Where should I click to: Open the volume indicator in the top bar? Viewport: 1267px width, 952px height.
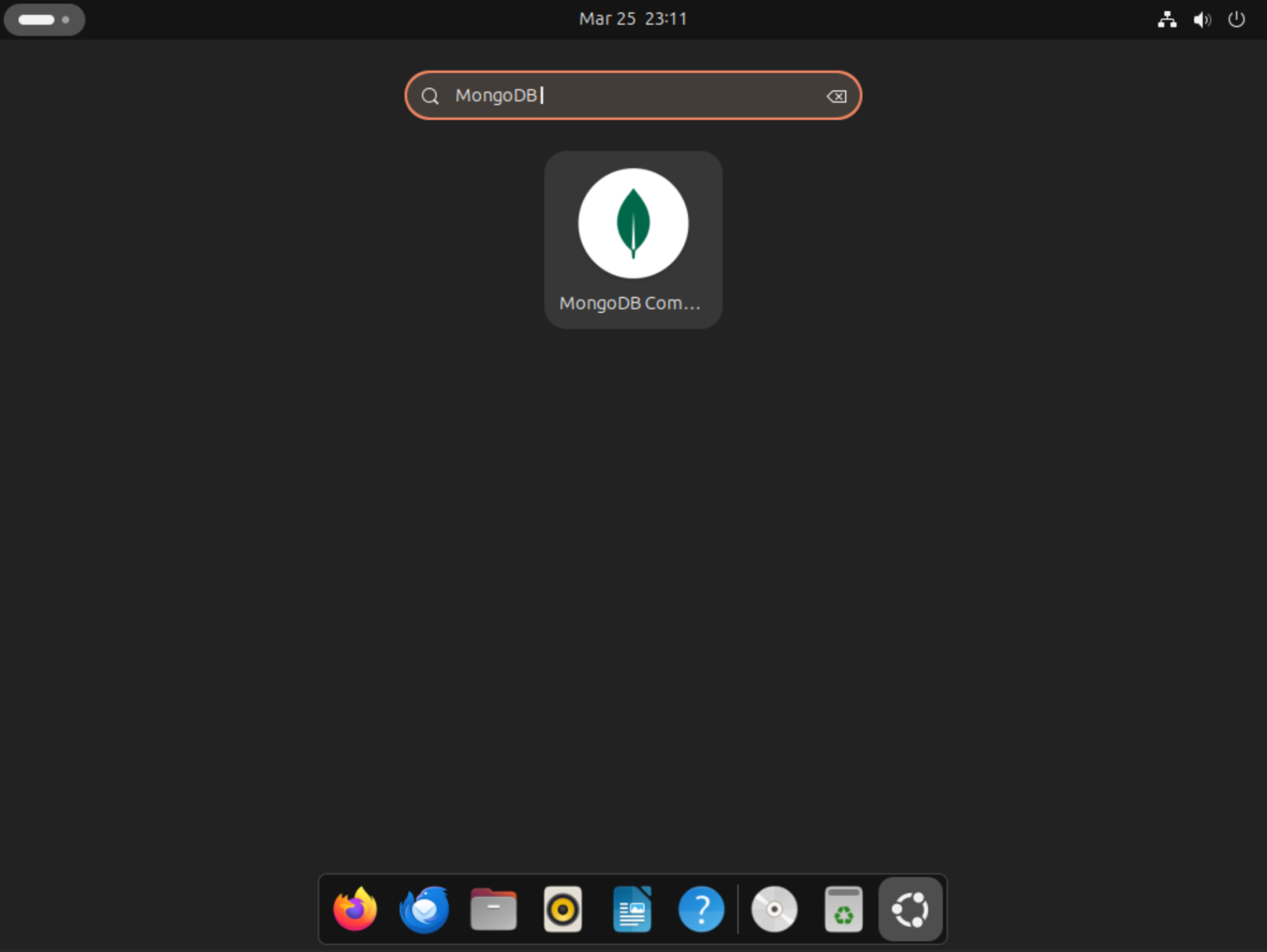(1202, 19)
